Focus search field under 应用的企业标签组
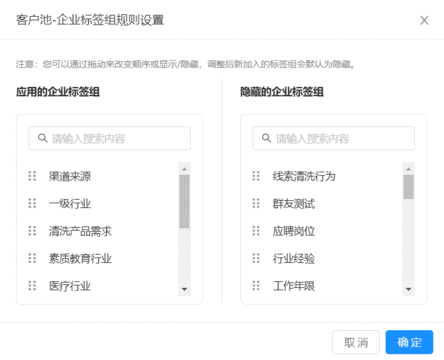The height and width of the screenshot is (360, 444). tap(110, 138)
